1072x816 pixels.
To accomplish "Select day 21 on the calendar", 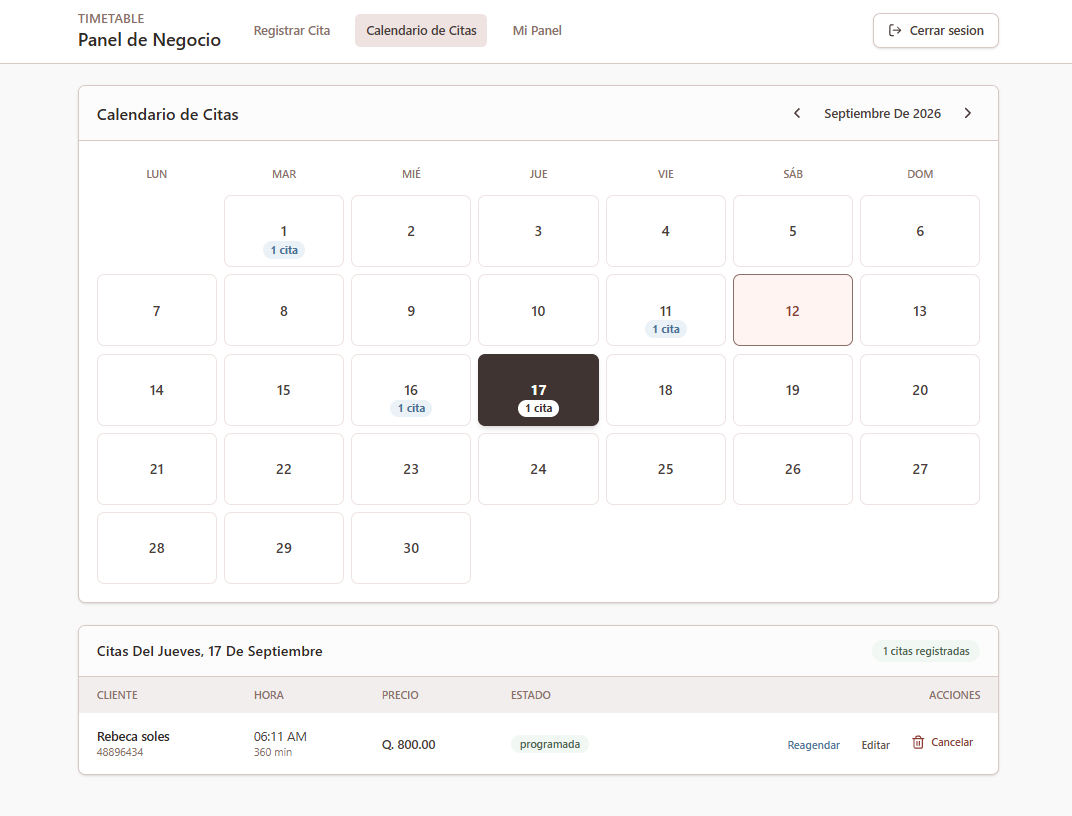I will (157, 469).
